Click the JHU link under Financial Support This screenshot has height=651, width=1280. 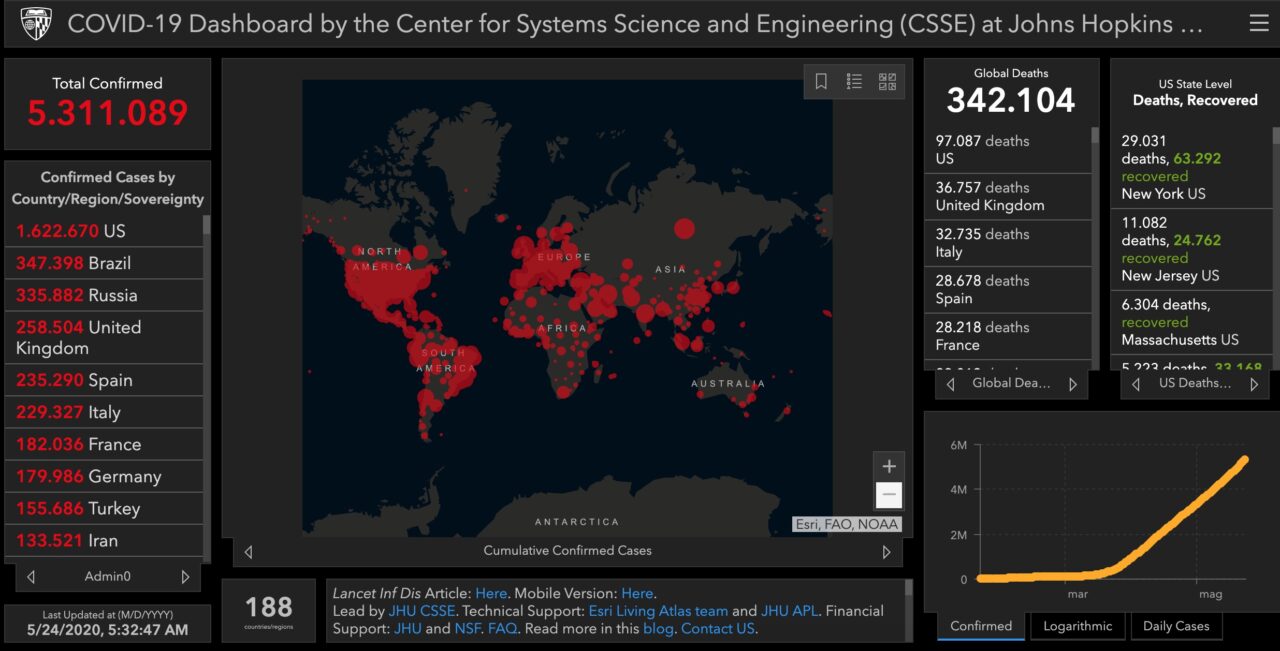click(407, 629)
